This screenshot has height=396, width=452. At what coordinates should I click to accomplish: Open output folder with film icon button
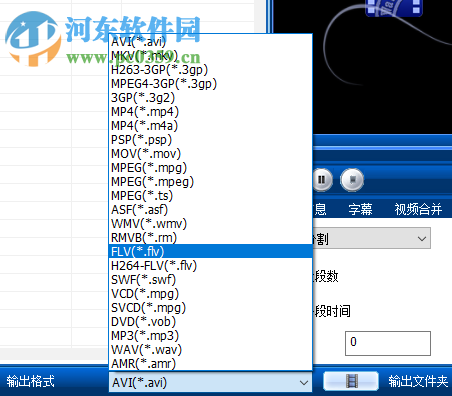click(x=351, y=381)
